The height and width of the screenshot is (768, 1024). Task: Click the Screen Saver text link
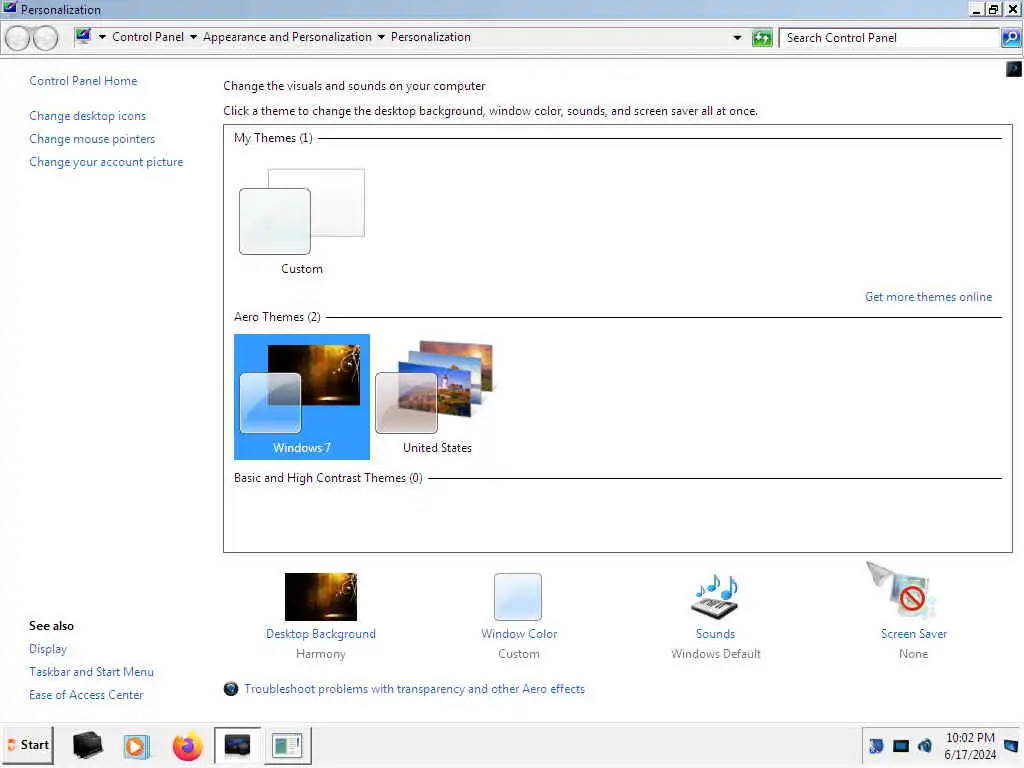click(913, 633)
